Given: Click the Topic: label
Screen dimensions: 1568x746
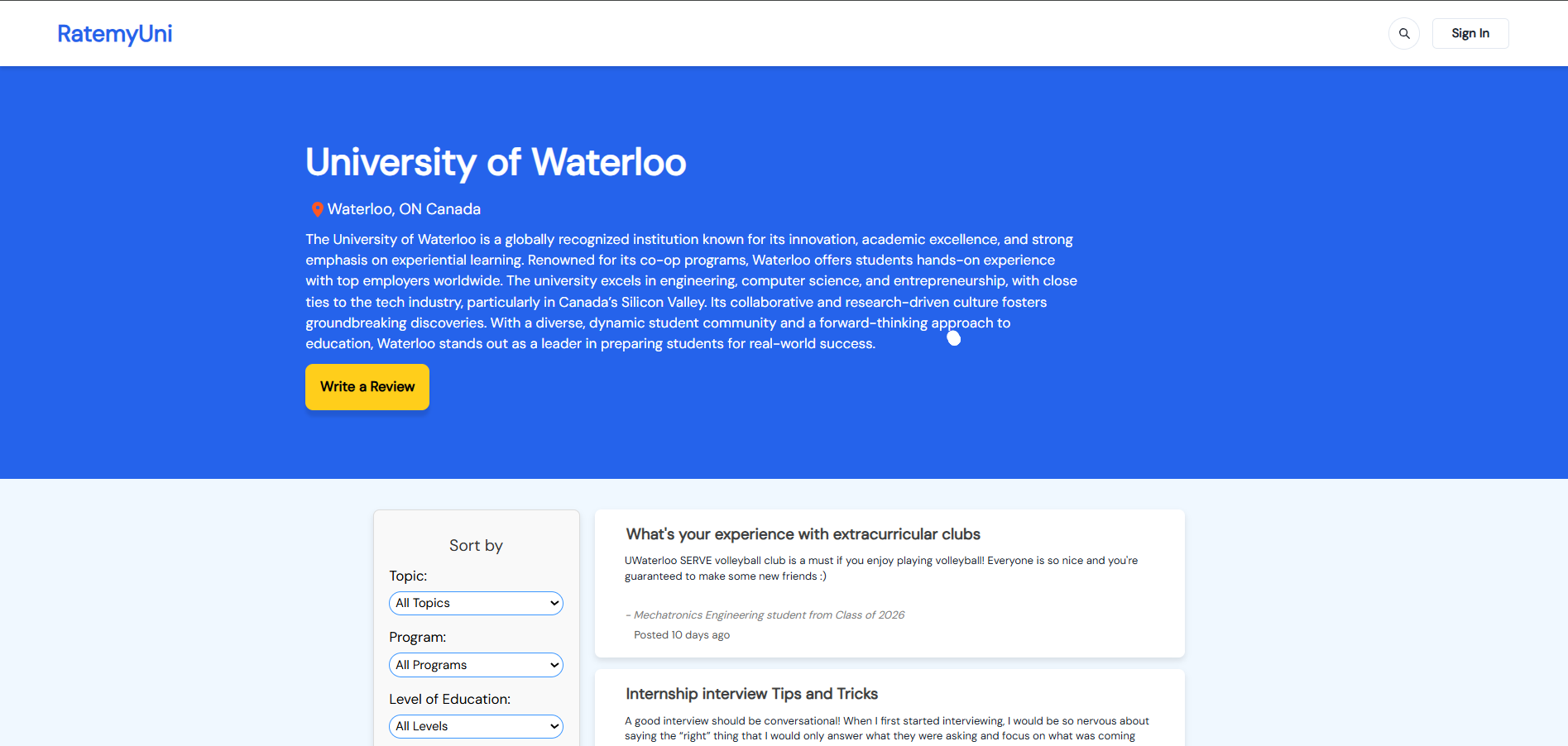Looking at the screenshot, I should click(408, 576).
